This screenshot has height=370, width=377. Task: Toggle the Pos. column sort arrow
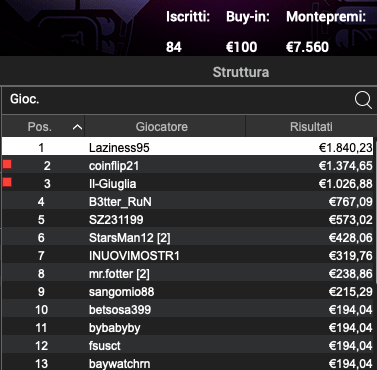click(77, 127)
